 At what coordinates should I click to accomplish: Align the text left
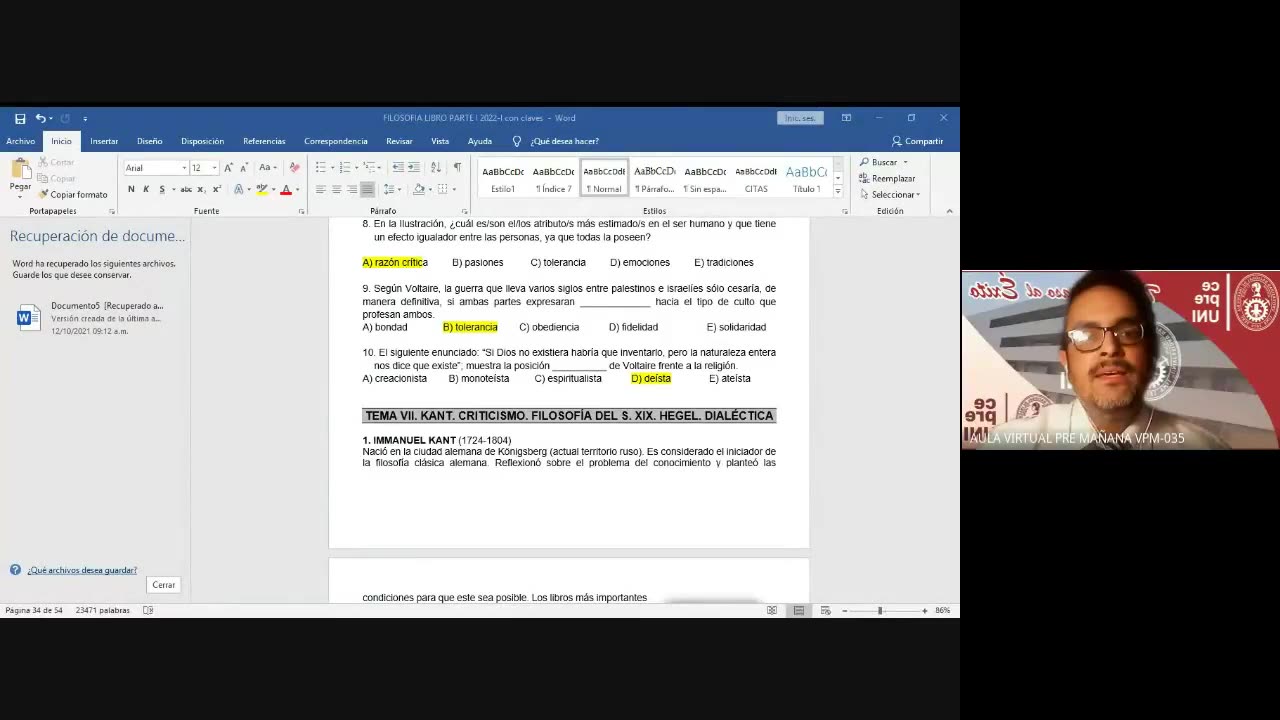(321, 189)
